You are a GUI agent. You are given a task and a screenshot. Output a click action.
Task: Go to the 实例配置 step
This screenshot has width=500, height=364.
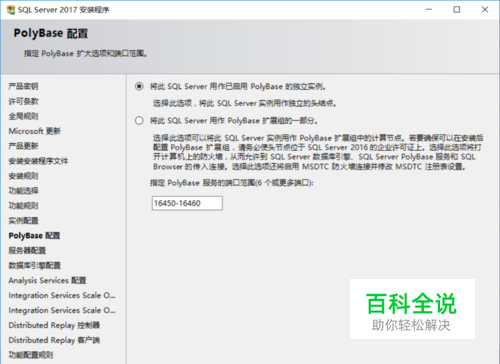tap(23, 220)
